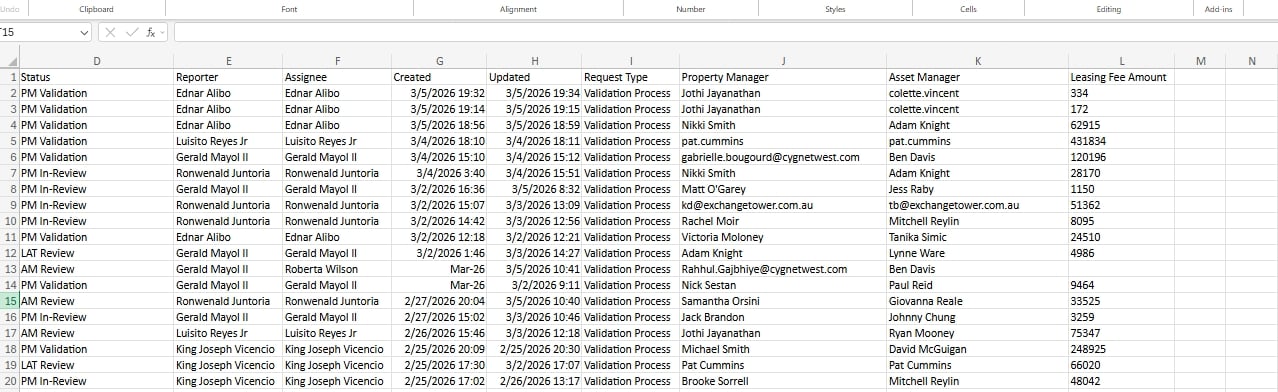1278x392 pixels.
Task: Click the Assignee header cell
Action: tap(337, 77)
